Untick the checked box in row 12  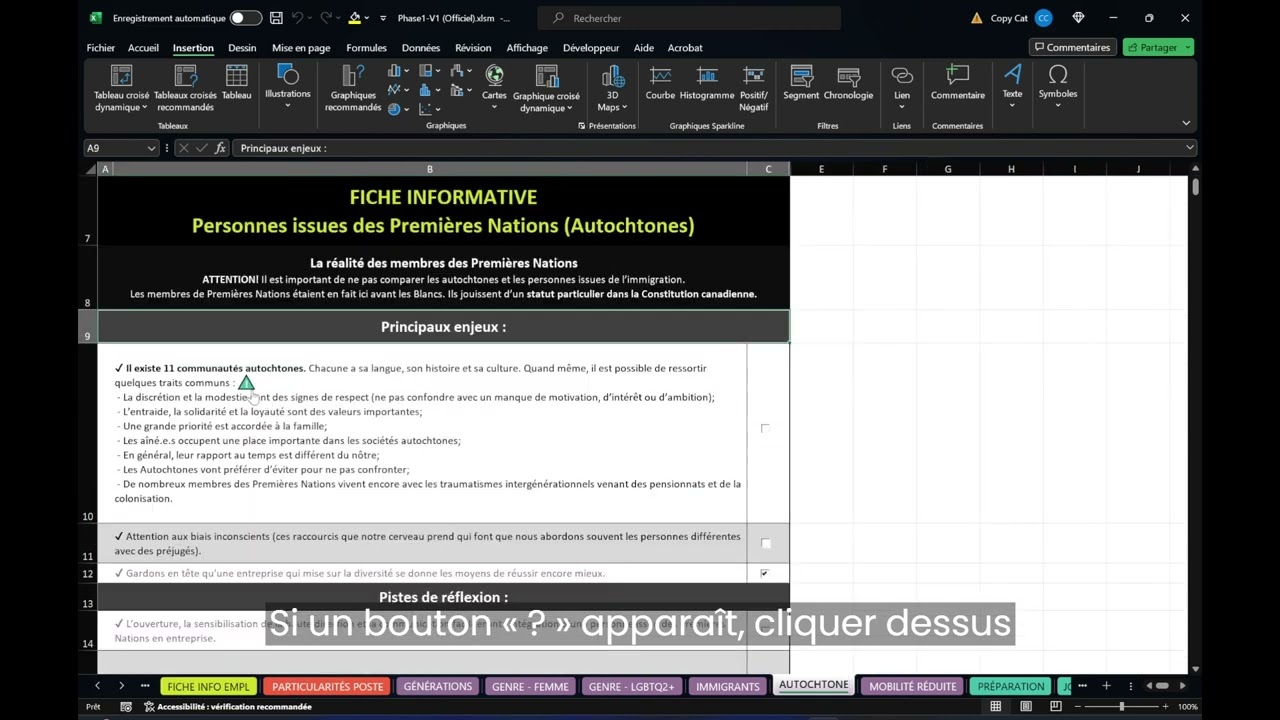click(x=765, y=573)
